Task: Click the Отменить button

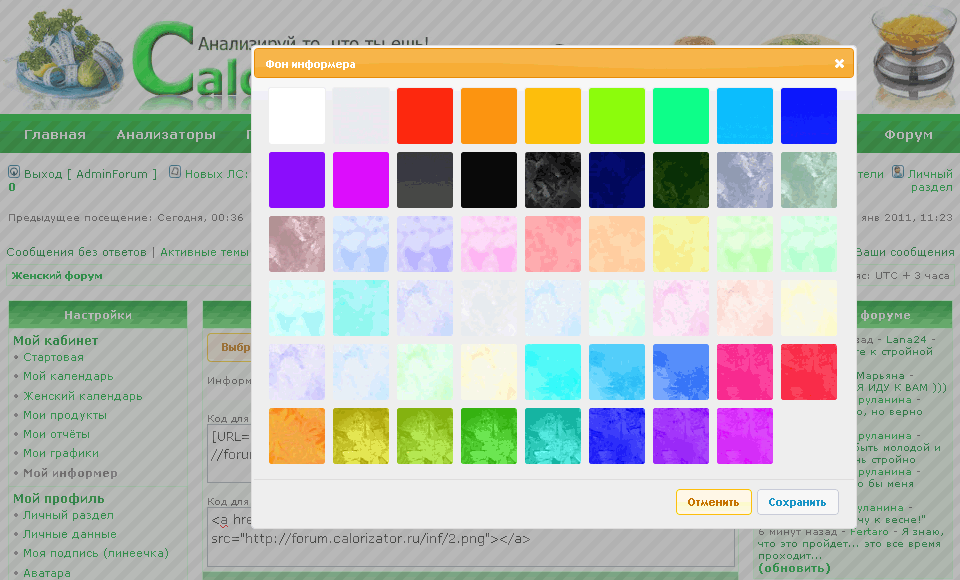Action: point(713,502)
